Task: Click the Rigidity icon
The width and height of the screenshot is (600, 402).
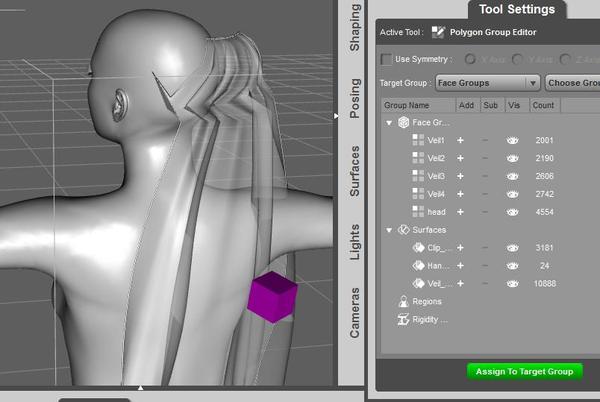Action: (x=403, y=319)
